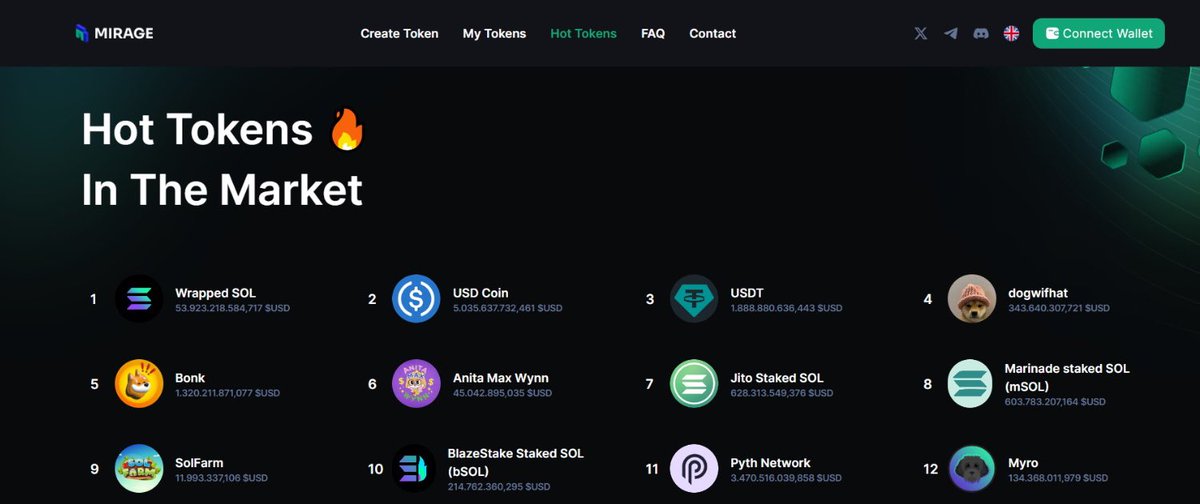Screen dimensions: 1200x504
Task: Open the dogwifhat token name
Action: point(1038,293)
